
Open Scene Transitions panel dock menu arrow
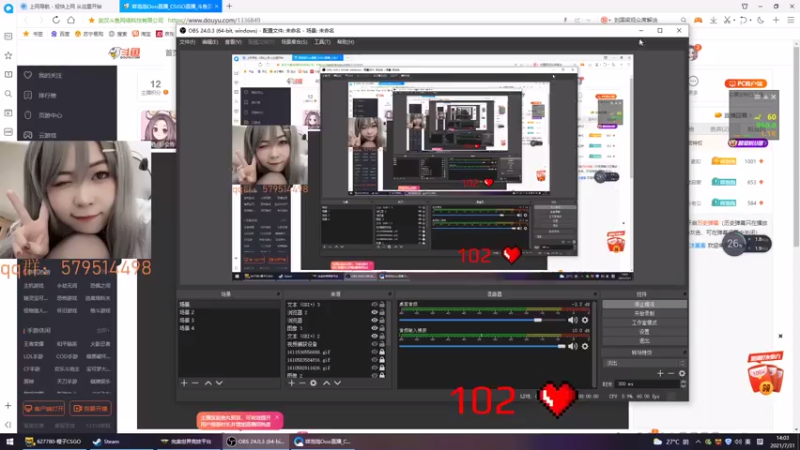(x=685, y=353)
